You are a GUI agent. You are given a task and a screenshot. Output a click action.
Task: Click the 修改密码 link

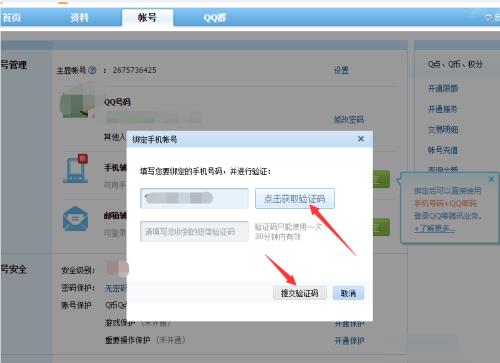coord(349,119)
